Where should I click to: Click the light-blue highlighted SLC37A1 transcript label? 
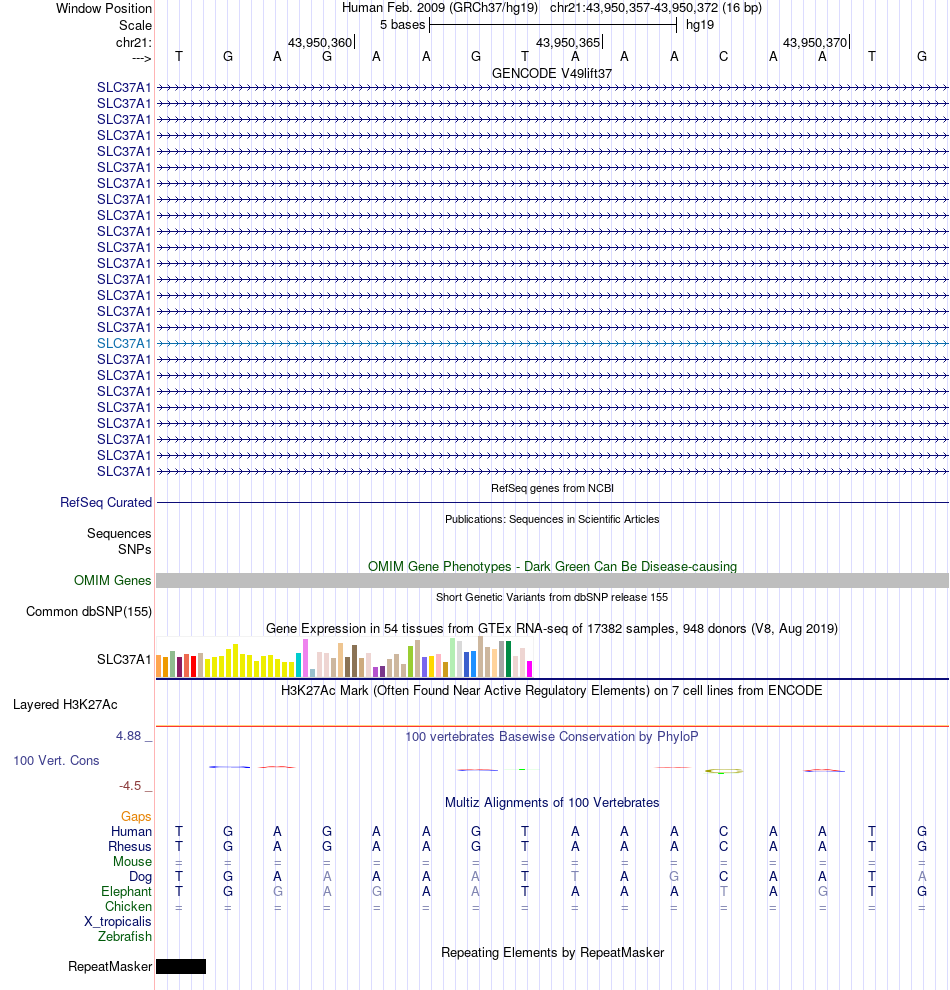124,343
